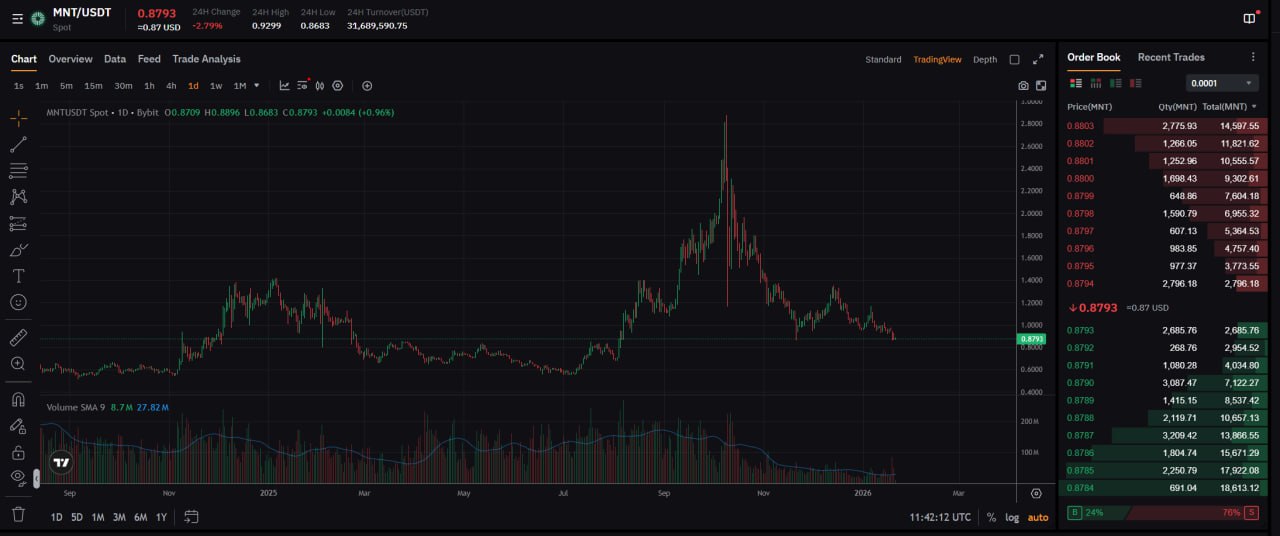Activate the magnet snap mode
This screenshot has height=536, width=1280.
pos(18,400)
